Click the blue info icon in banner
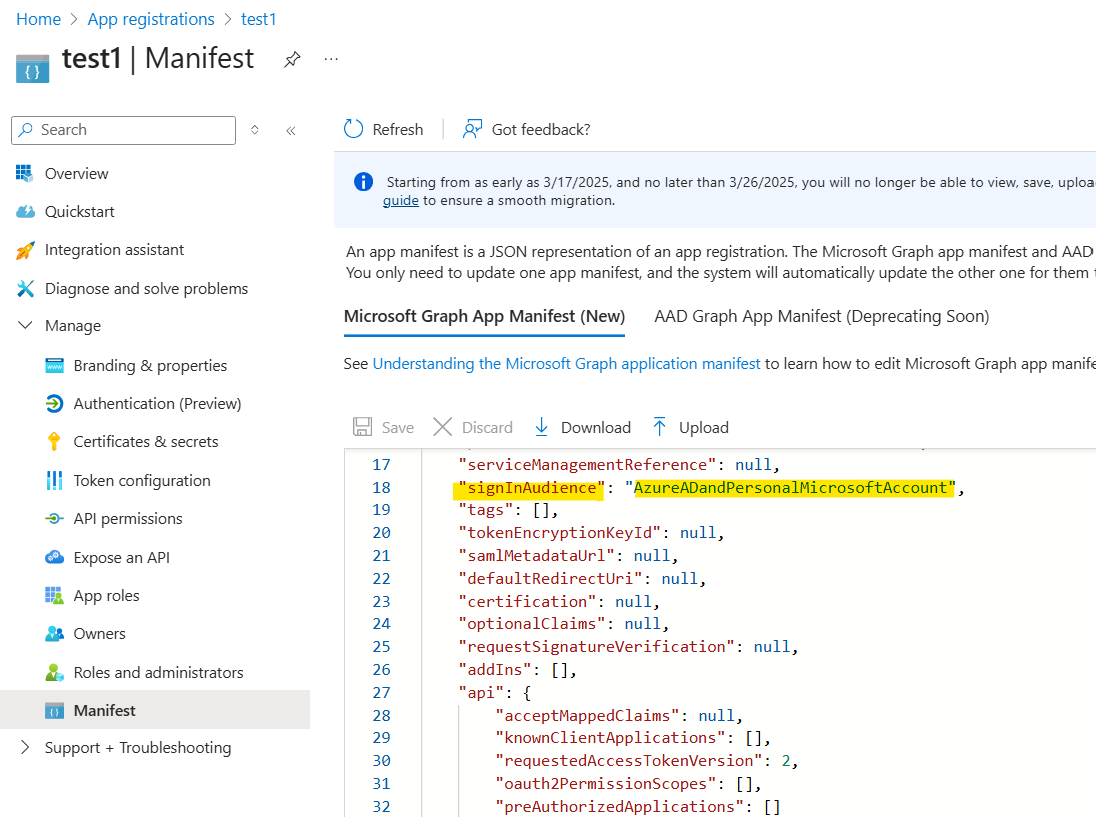1096x817 pixels. point(363,182)
